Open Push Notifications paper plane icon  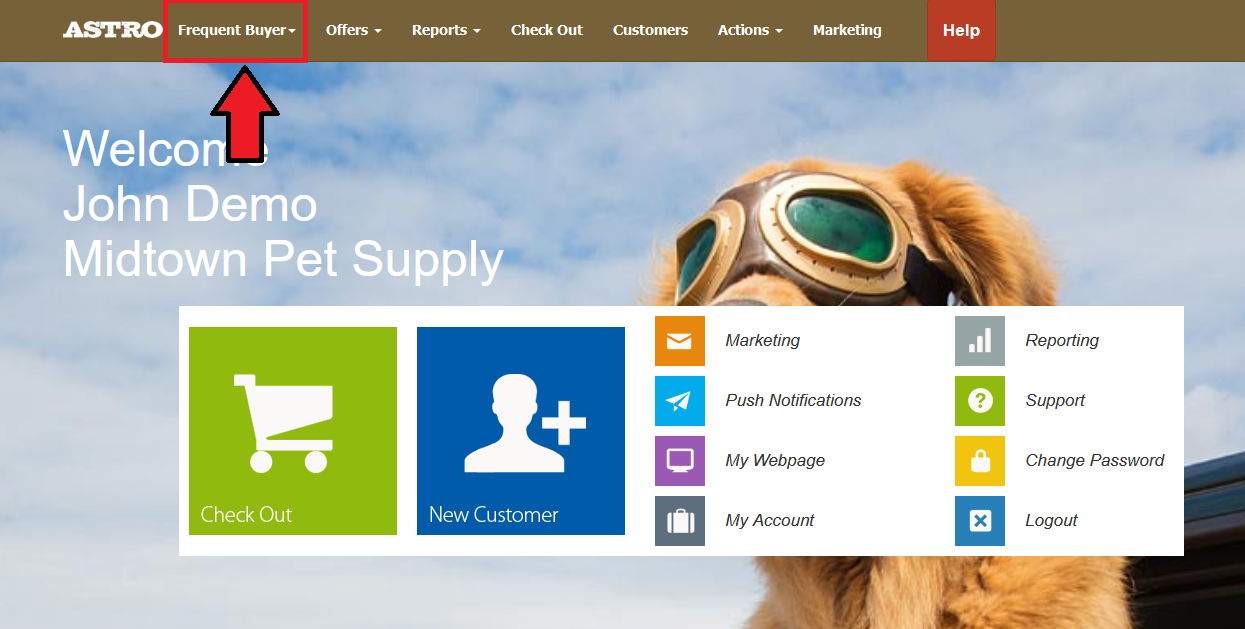coord(680,401)
